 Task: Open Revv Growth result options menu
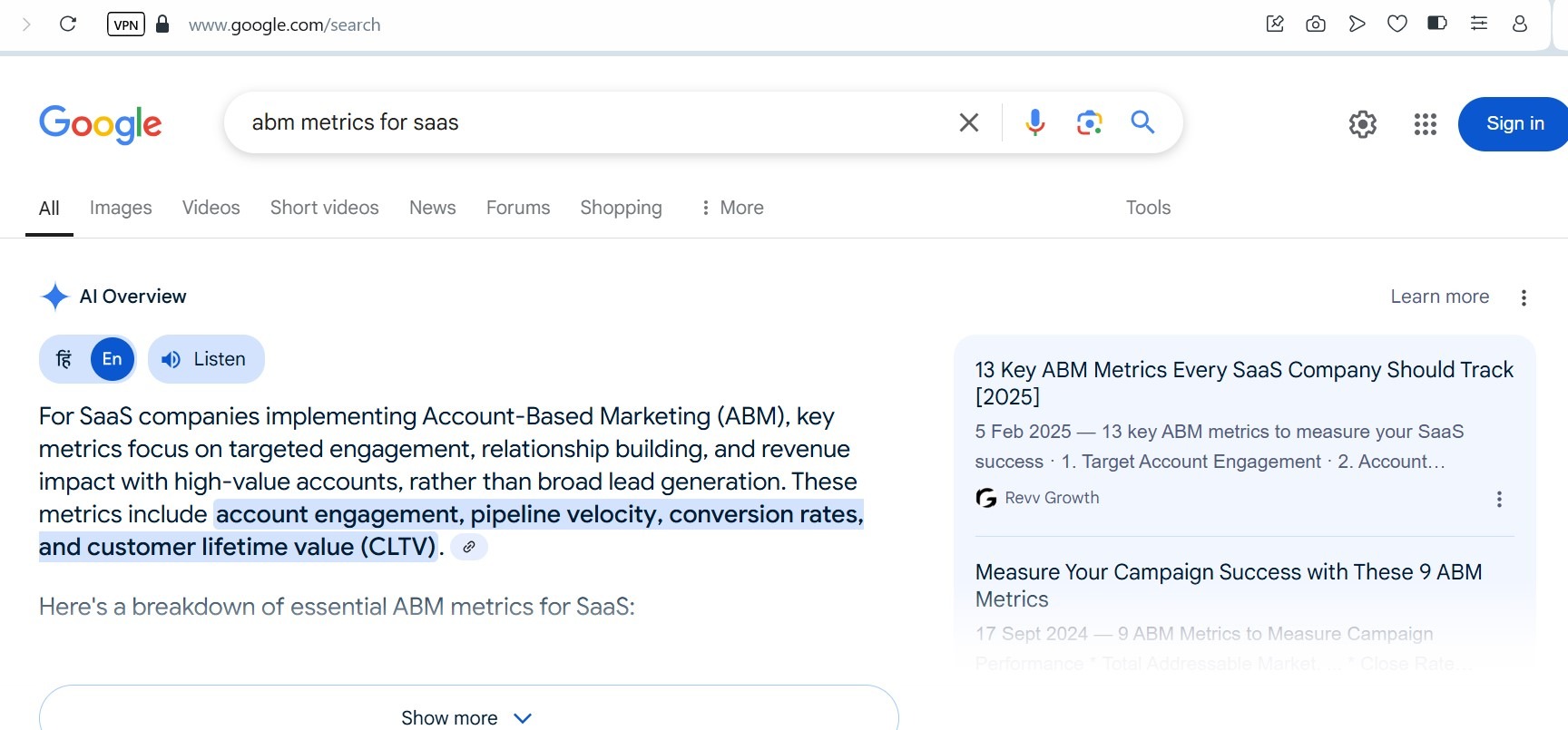[1499, 499]
